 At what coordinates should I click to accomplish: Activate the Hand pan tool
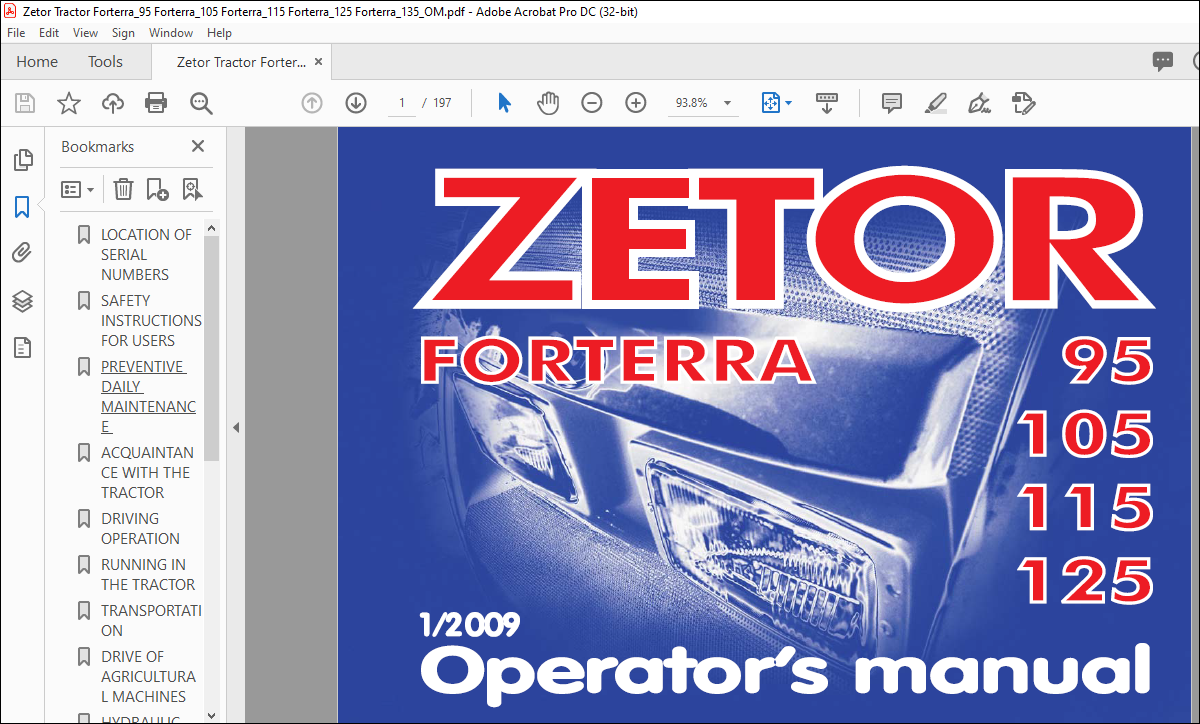[x=548, y=103]
